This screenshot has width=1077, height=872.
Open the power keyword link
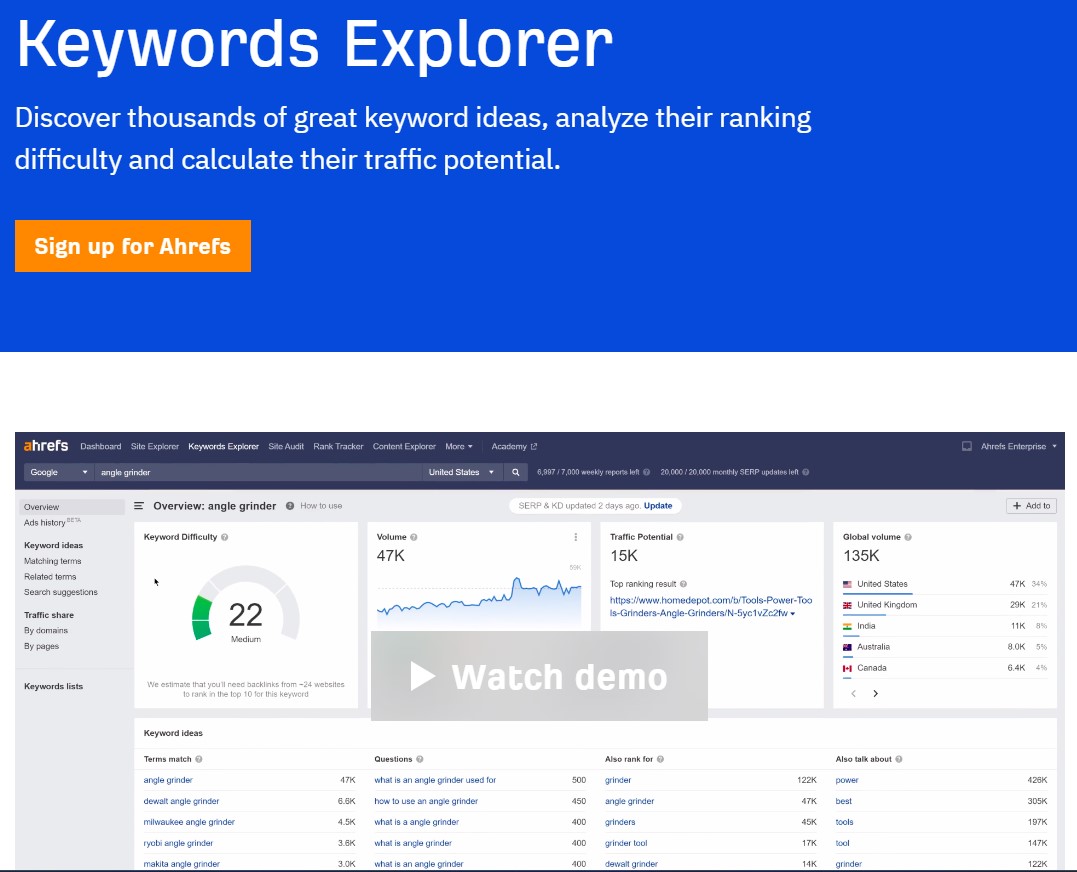coord(847,780)
